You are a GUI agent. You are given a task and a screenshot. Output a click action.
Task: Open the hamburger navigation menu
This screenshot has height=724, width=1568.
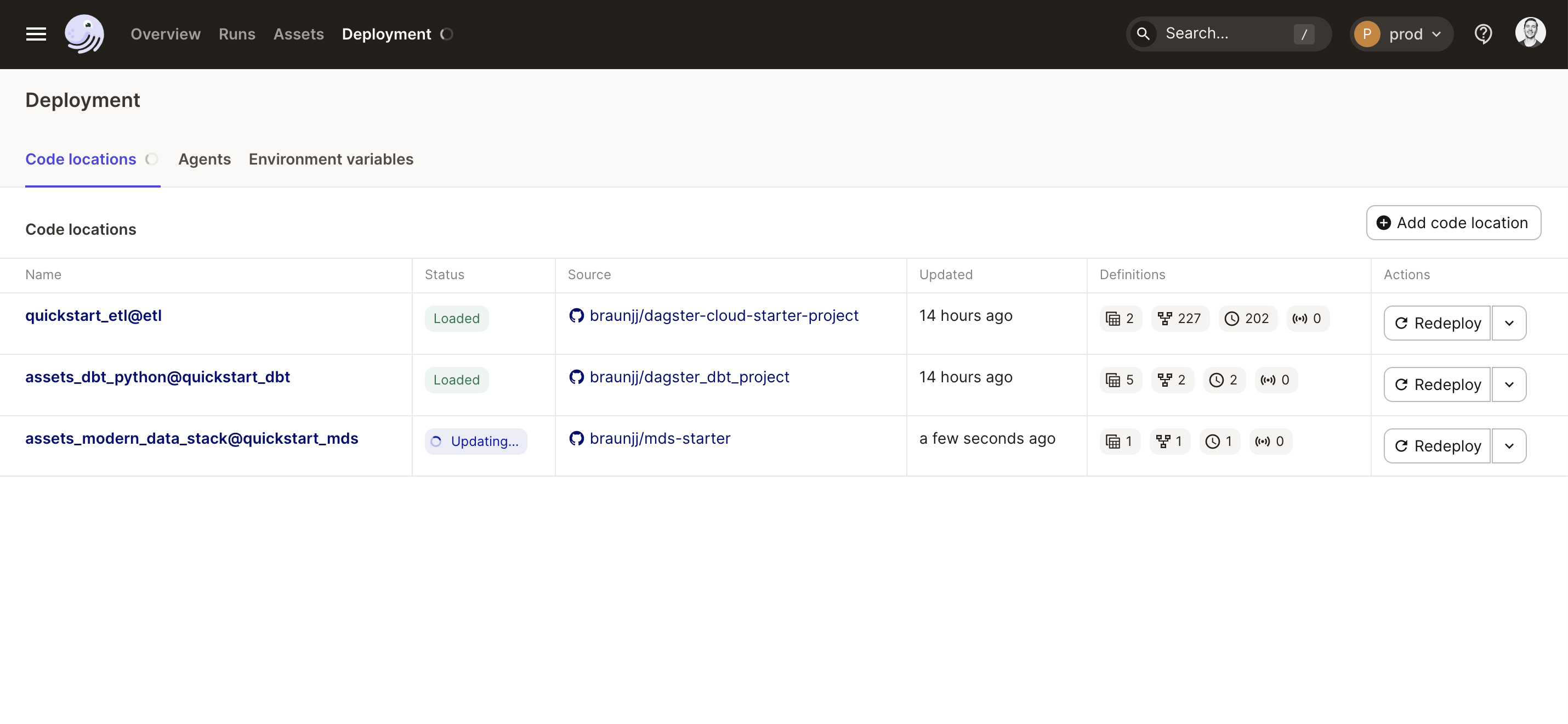(36, 34)
